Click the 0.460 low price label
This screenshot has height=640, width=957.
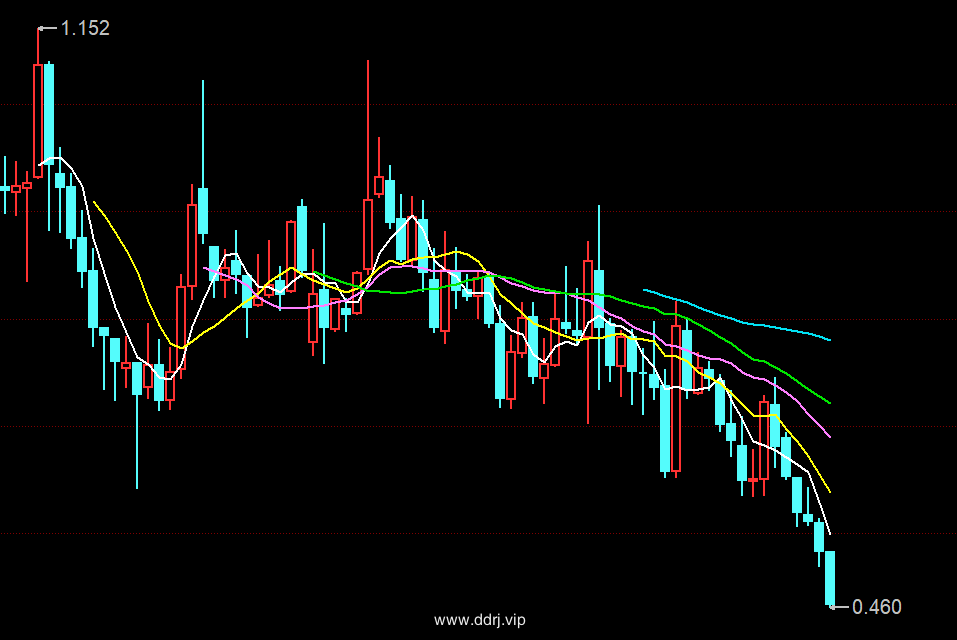[x=876, y=607]
